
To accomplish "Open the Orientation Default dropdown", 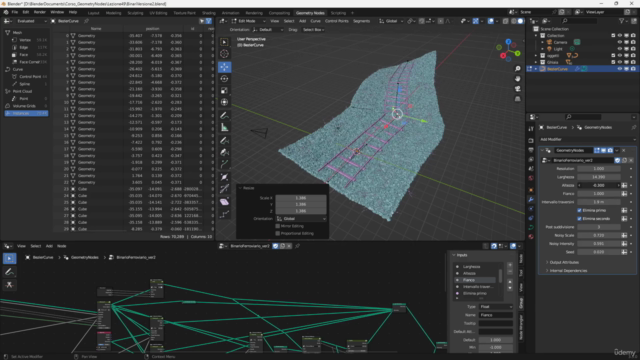I will point(268,30).
